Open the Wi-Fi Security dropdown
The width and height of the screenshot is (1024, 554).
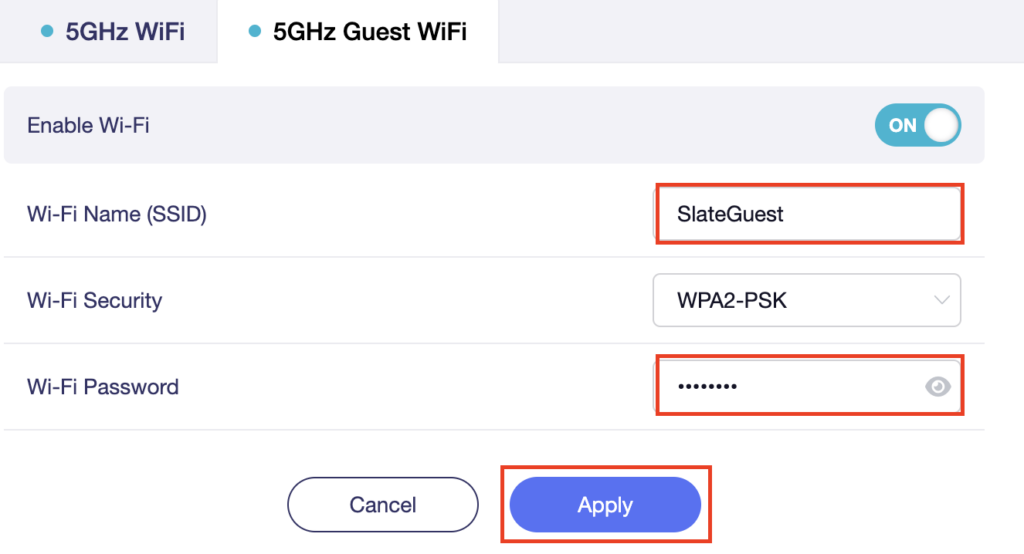tap(806, 300)
